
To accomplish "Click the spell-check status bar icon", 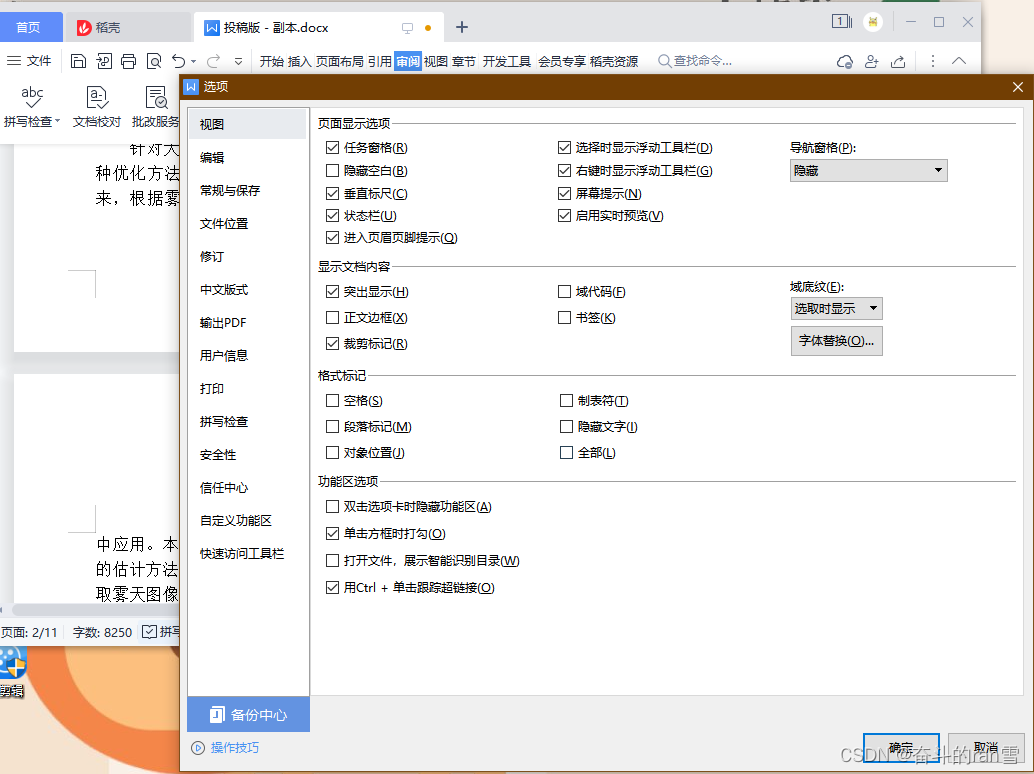I will (x=150, y=632).
